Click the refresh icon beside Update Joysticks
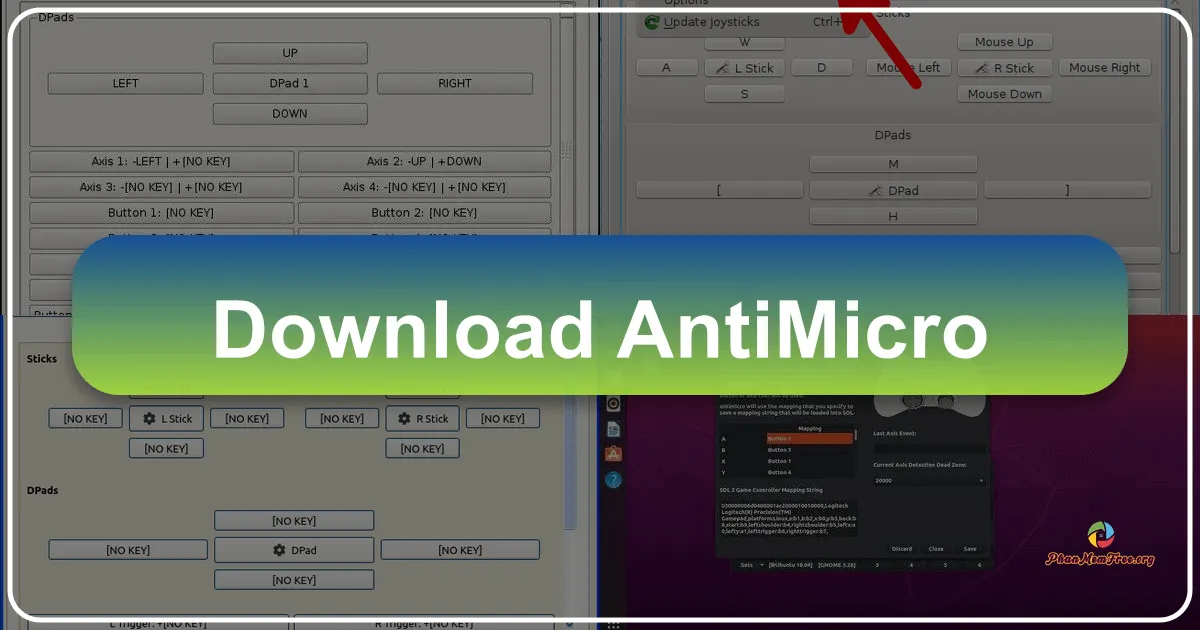The height and width of the screenshot is (630, 1200). [651, 22]
